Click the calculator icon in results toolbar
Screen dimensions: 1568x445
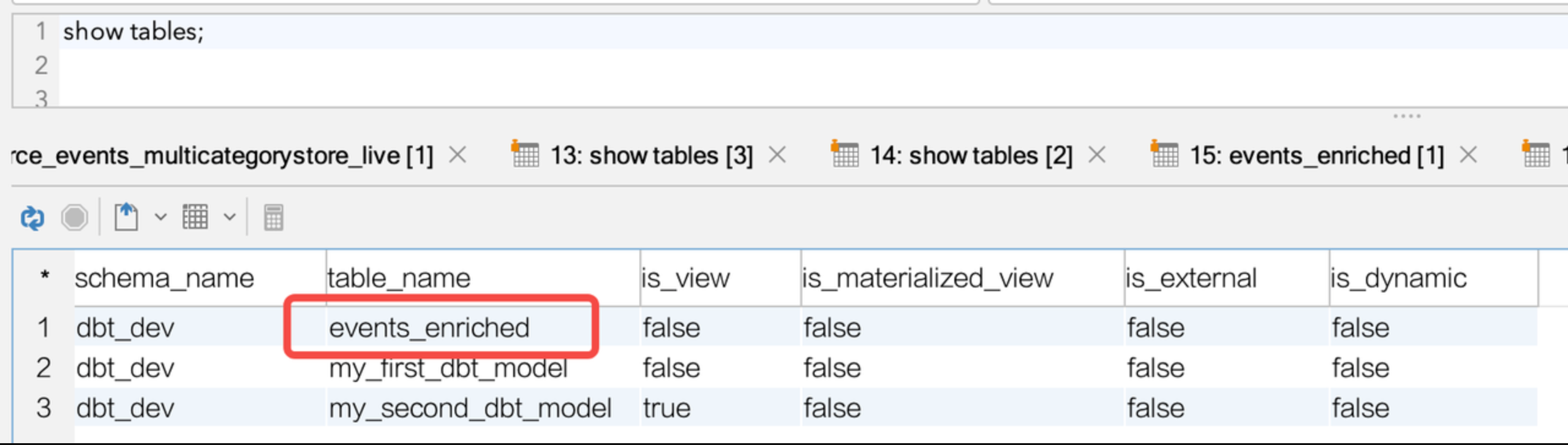(x=273, y=218)
